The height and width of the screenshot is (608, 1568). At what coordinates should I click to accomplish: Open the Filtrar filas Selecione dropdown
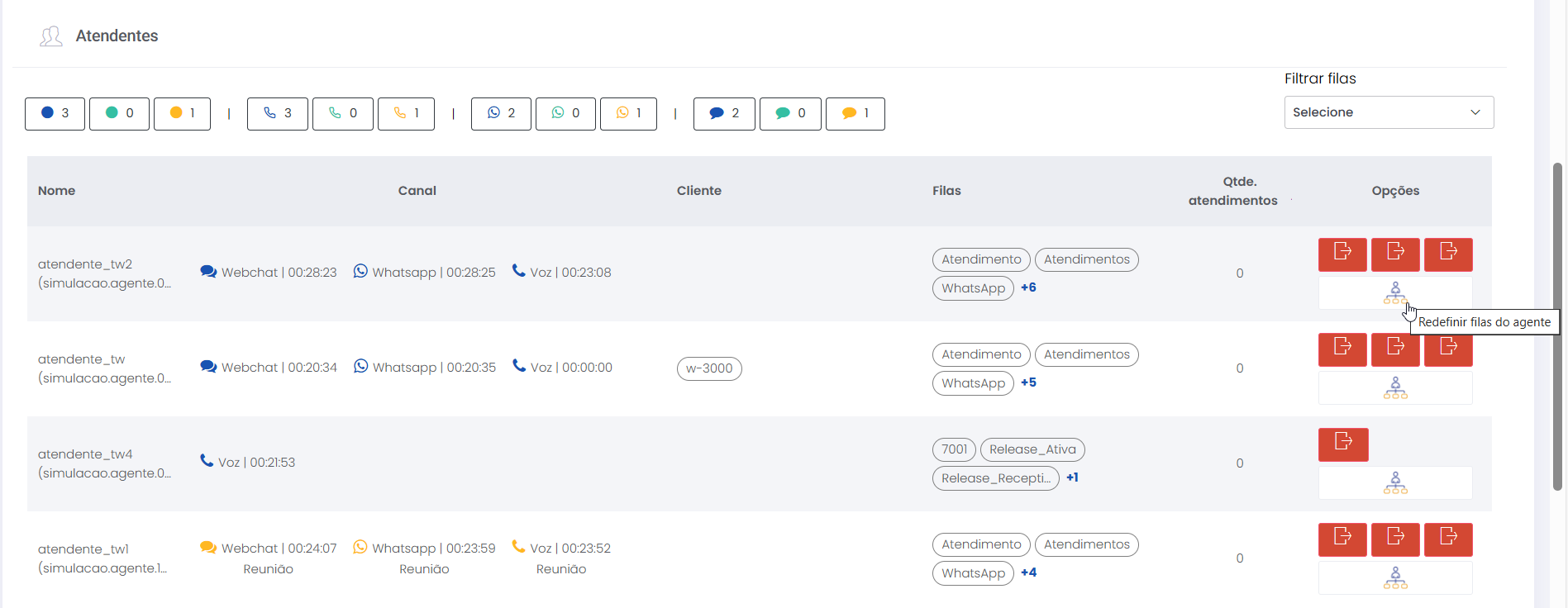pyautogui.click(x=1388, y=112)
